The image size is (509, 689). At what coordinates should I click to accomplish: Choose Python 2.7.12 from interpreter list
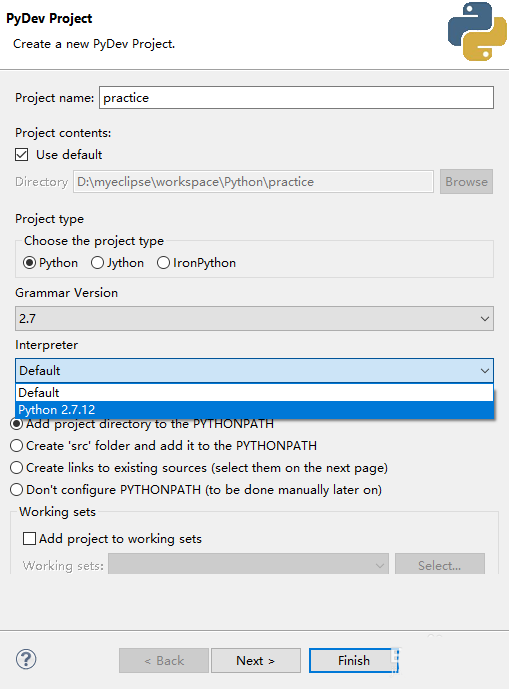(254, 410)
